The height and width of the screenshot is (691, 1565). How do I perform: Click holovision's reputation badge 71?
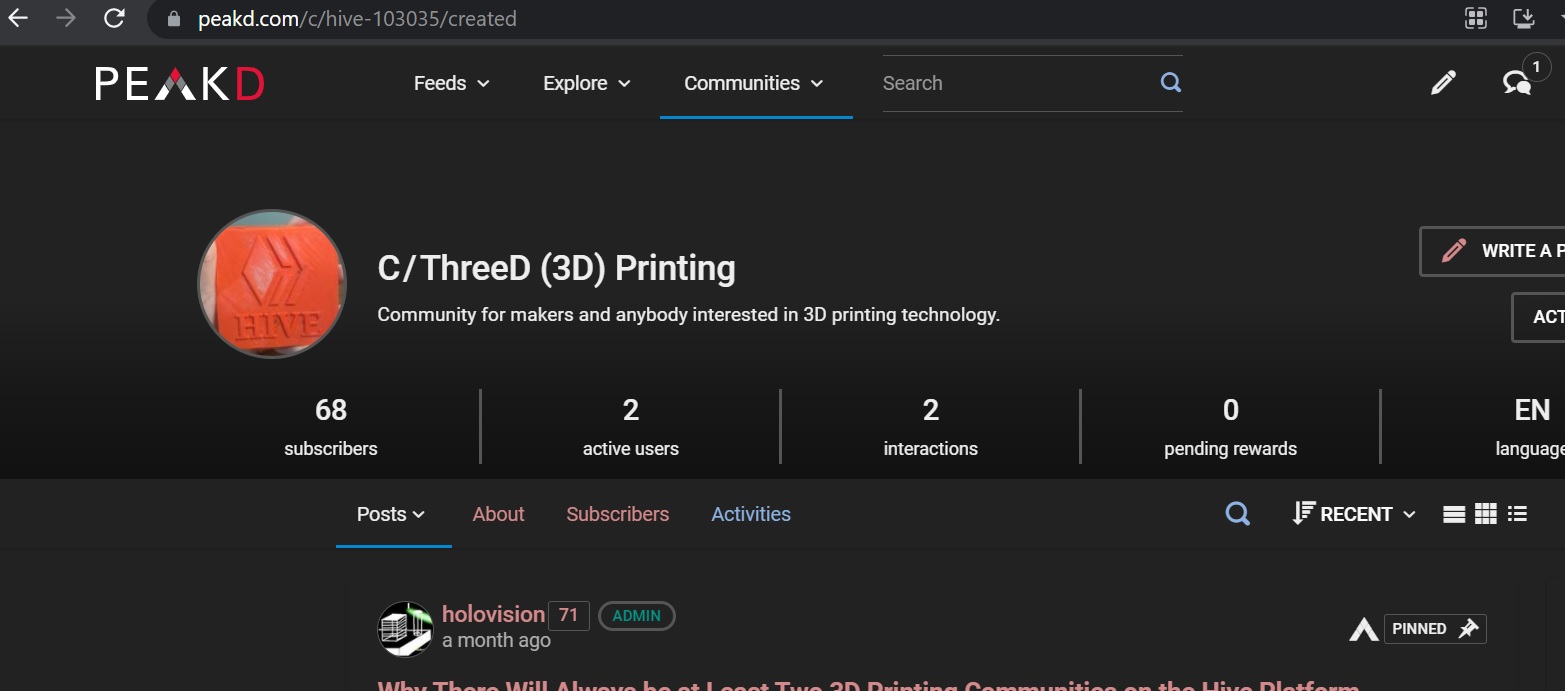pyautogui.click(x=569, y=615)
